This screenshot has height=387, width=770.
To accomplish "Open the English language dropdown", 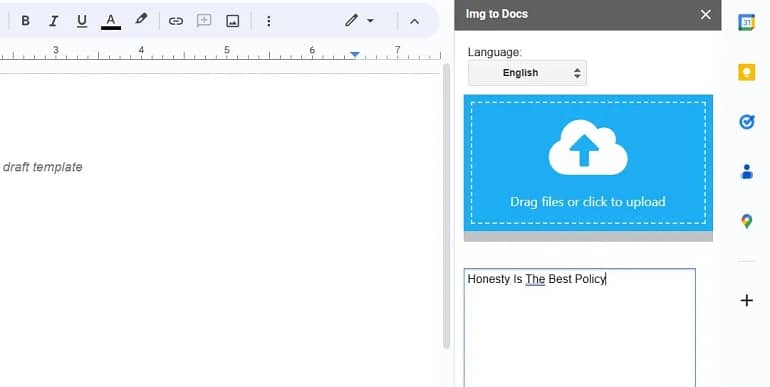I will tap(527, 73).
